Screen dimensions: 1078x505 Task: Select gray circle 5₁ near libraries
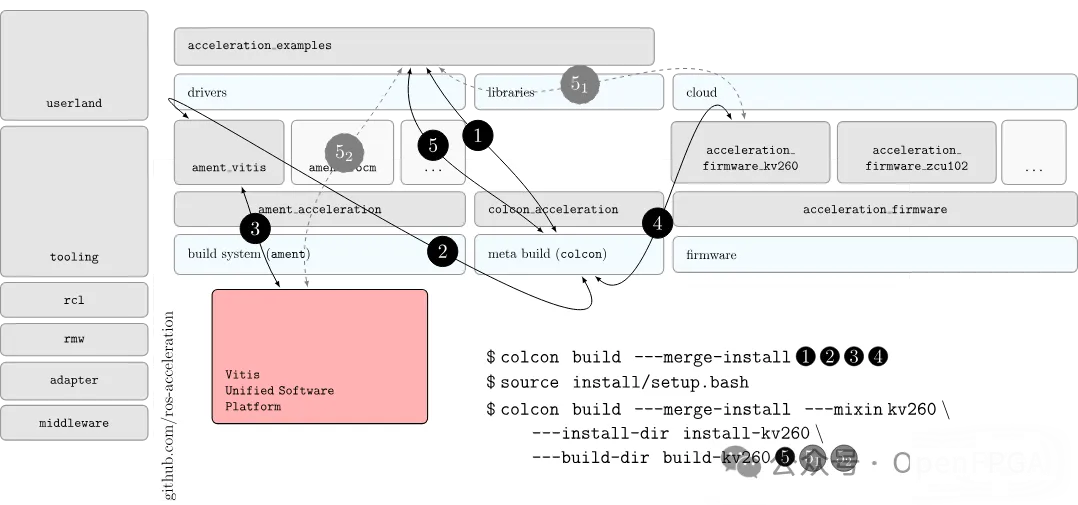pyautogui.click(x=579, y=85)
